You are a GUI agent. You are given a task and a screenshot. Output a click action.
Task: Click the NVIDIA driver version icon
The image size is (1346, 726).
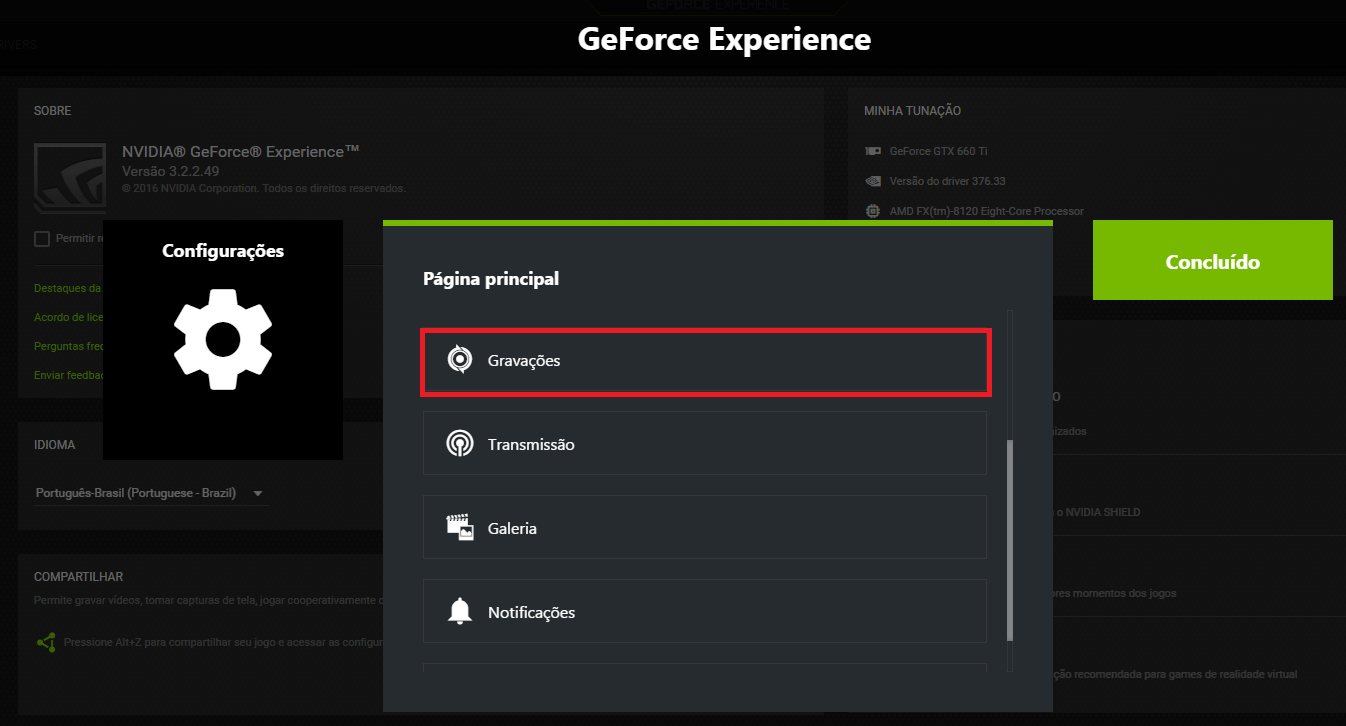[873, 182]
